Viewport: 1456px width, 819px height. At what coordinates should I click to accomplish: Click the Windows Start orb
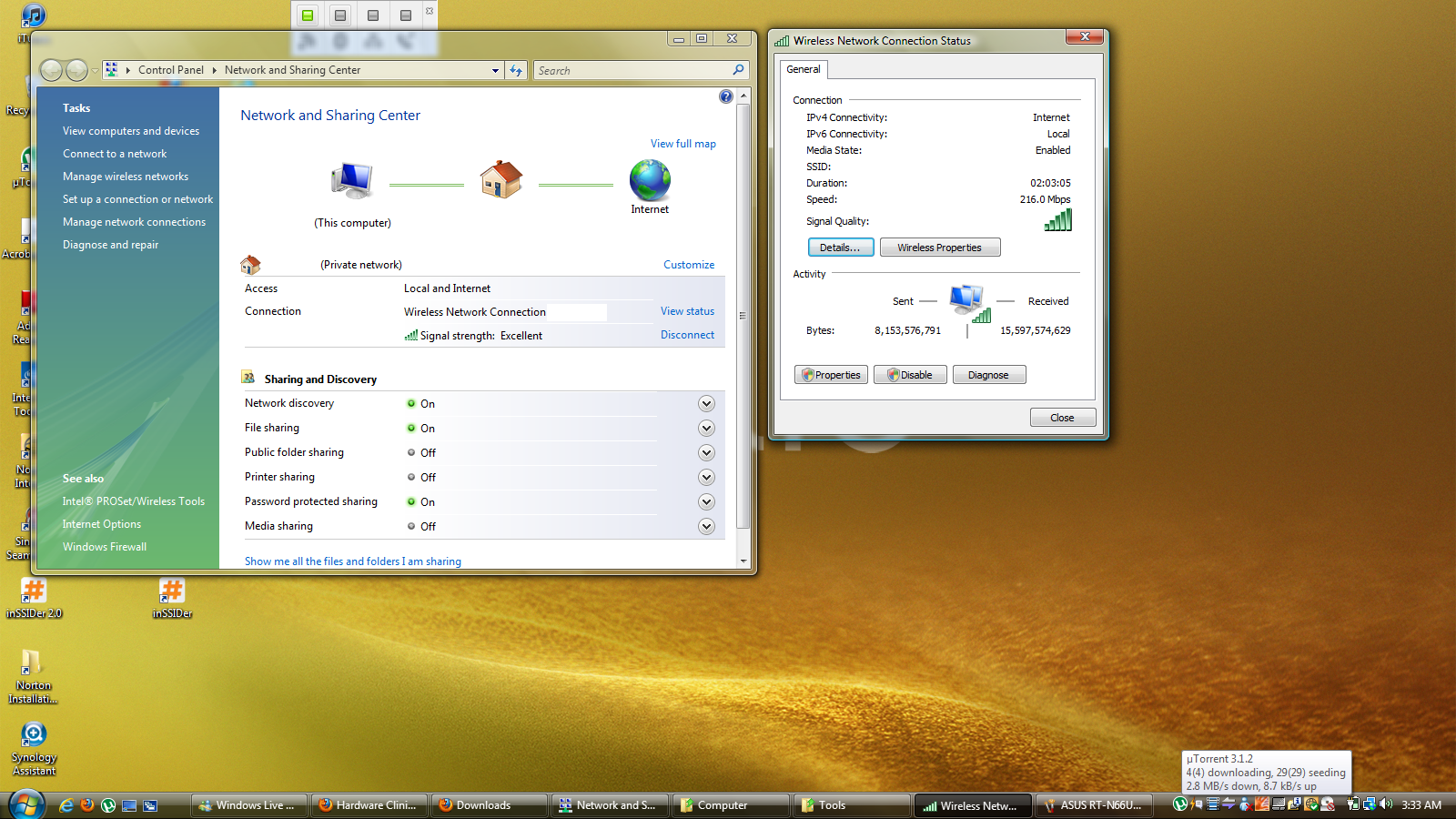point(26,804)
